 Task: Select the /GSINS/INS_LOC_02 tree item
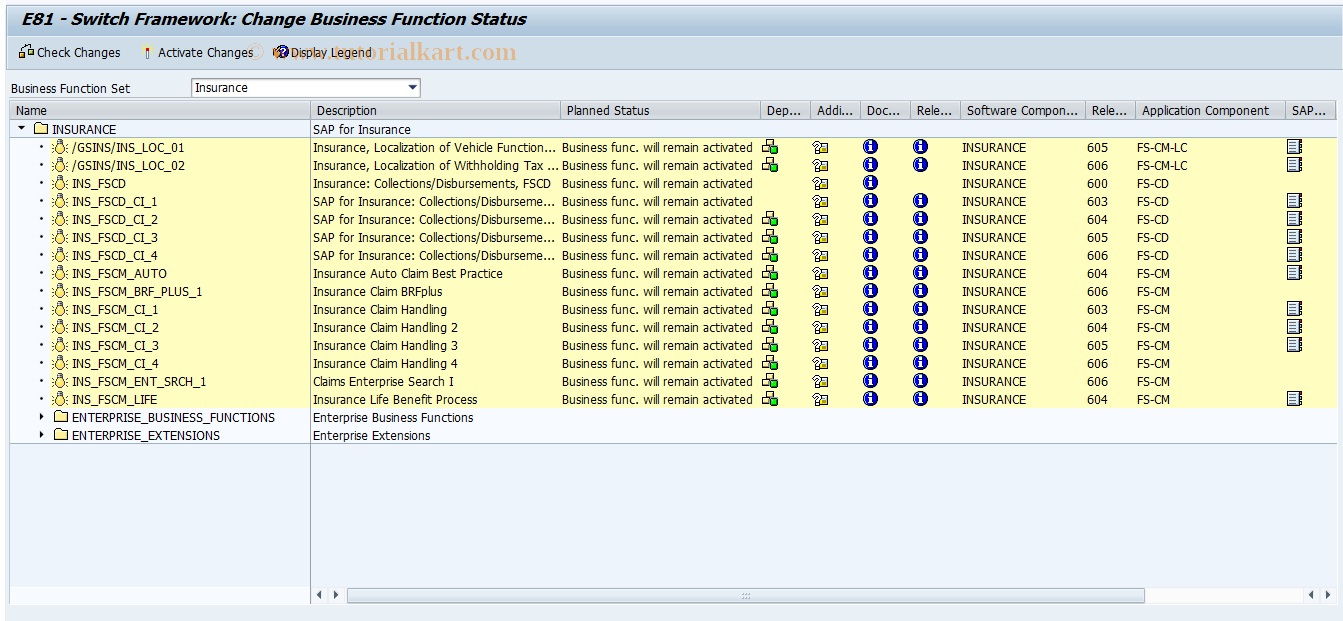coord(128,165)
